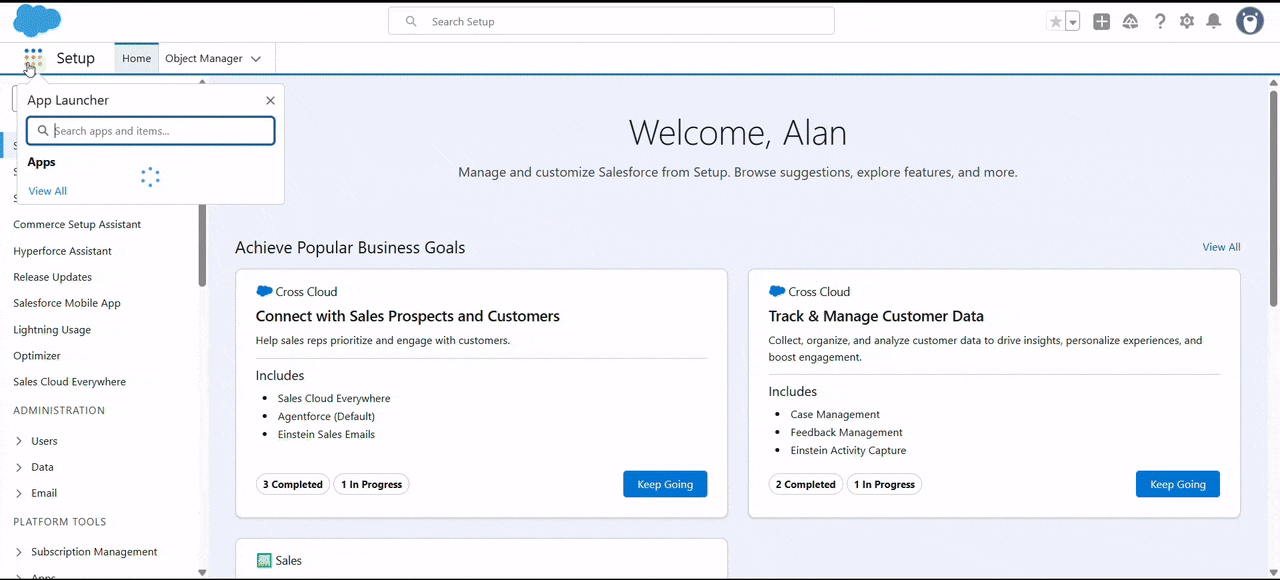This screenshot has width=1280, height=580.
Task: Open the Setup gear icon
Action: pyautogui.click(x=1187, y=22)
